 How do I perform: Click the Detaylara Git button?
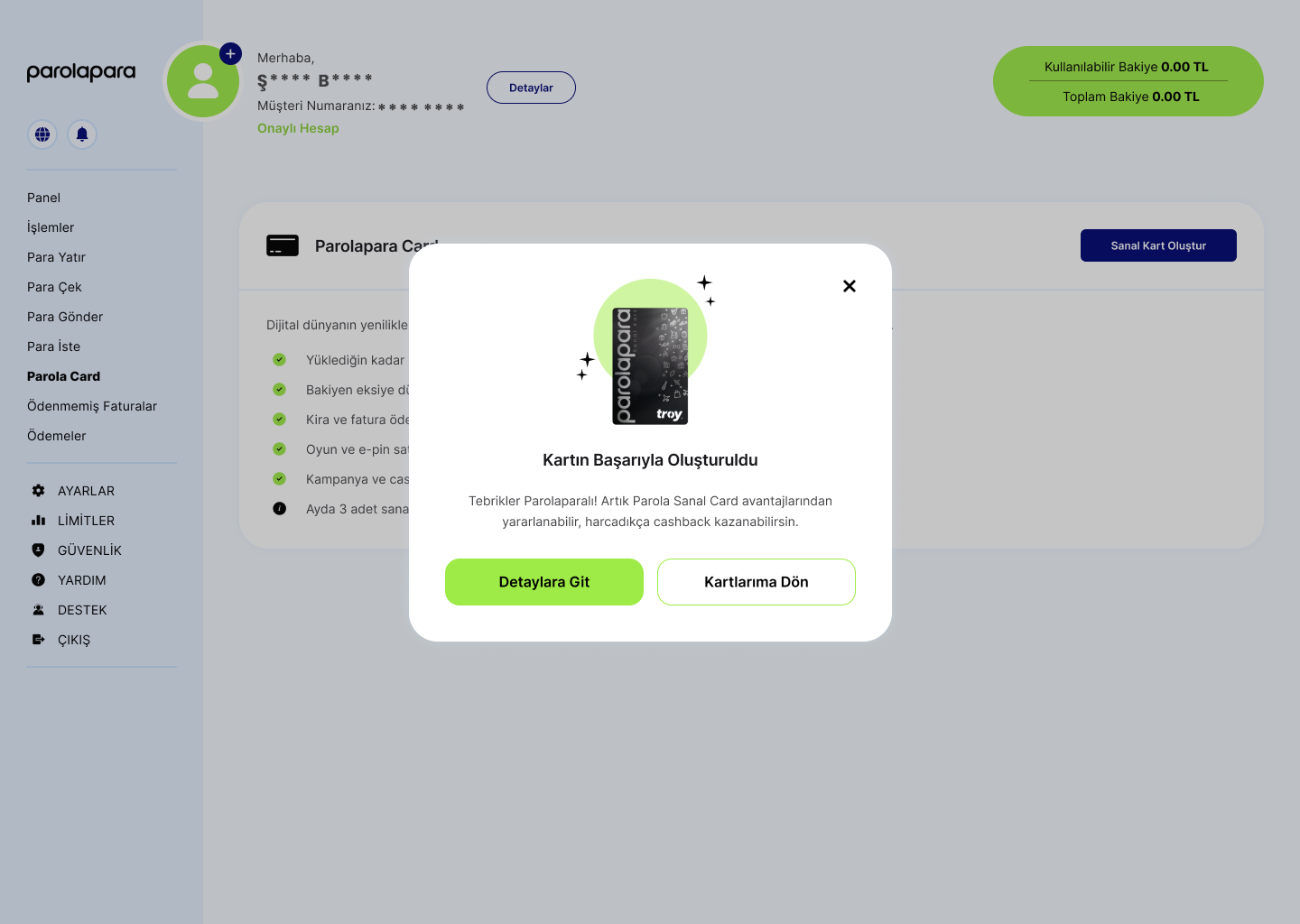[x=544, y=582]
